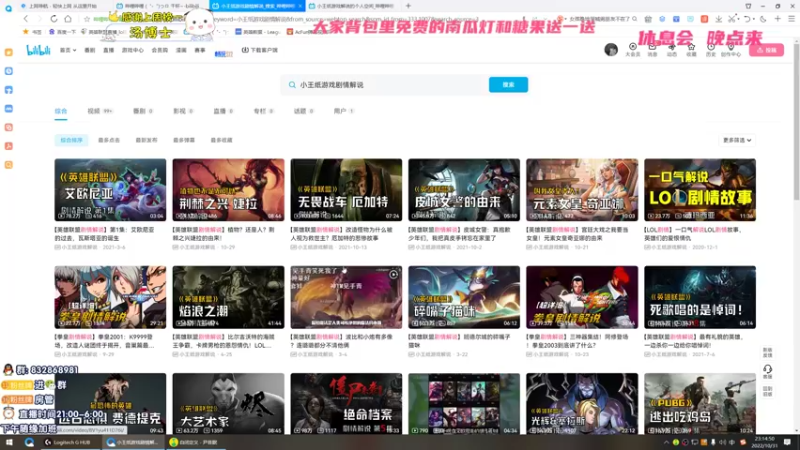
Task: Sort results by 最多点击
Action: [109, 140]
